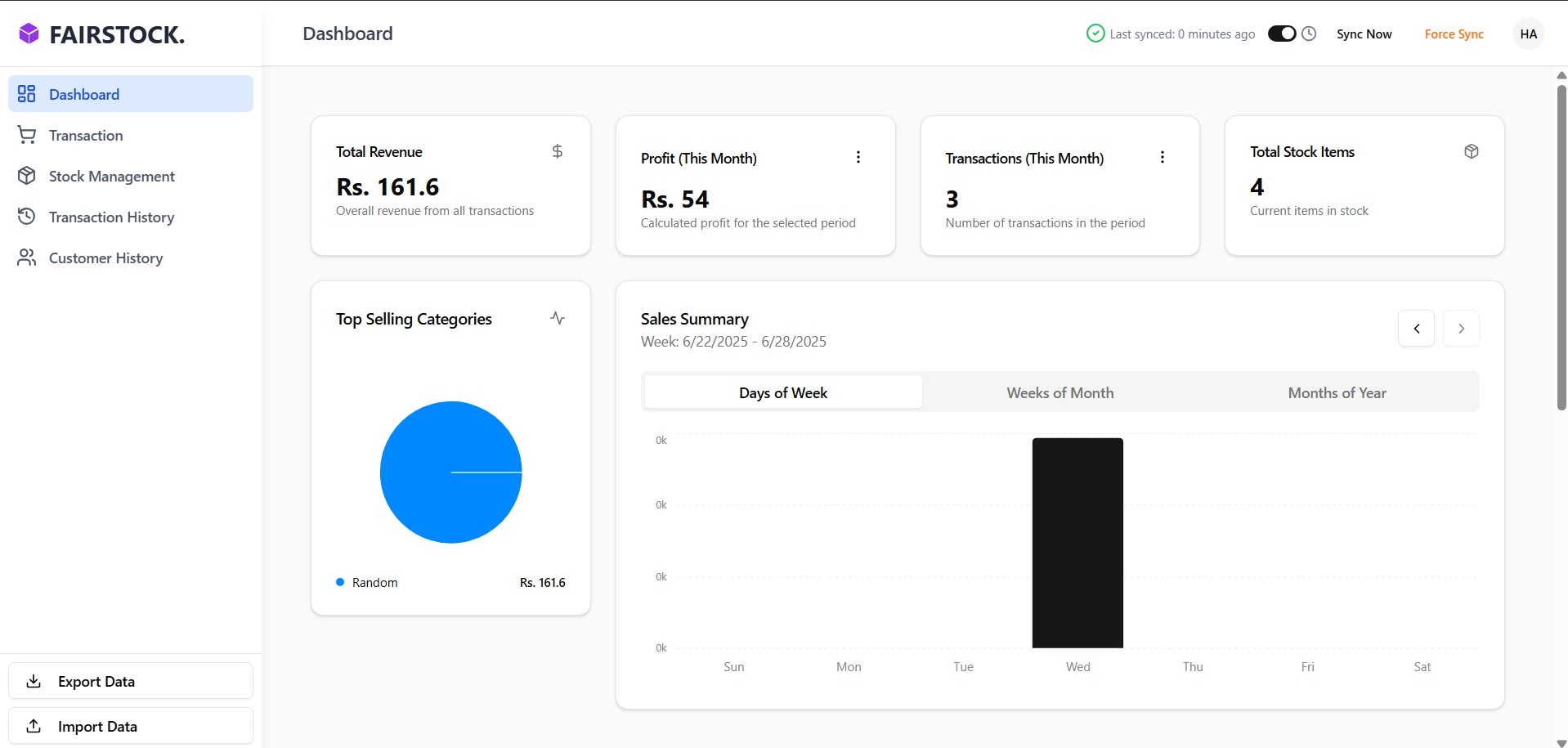Screen dimensions: 1568x748
Task: Open Transaction History via the clock icon
Action: pos(27,216)
